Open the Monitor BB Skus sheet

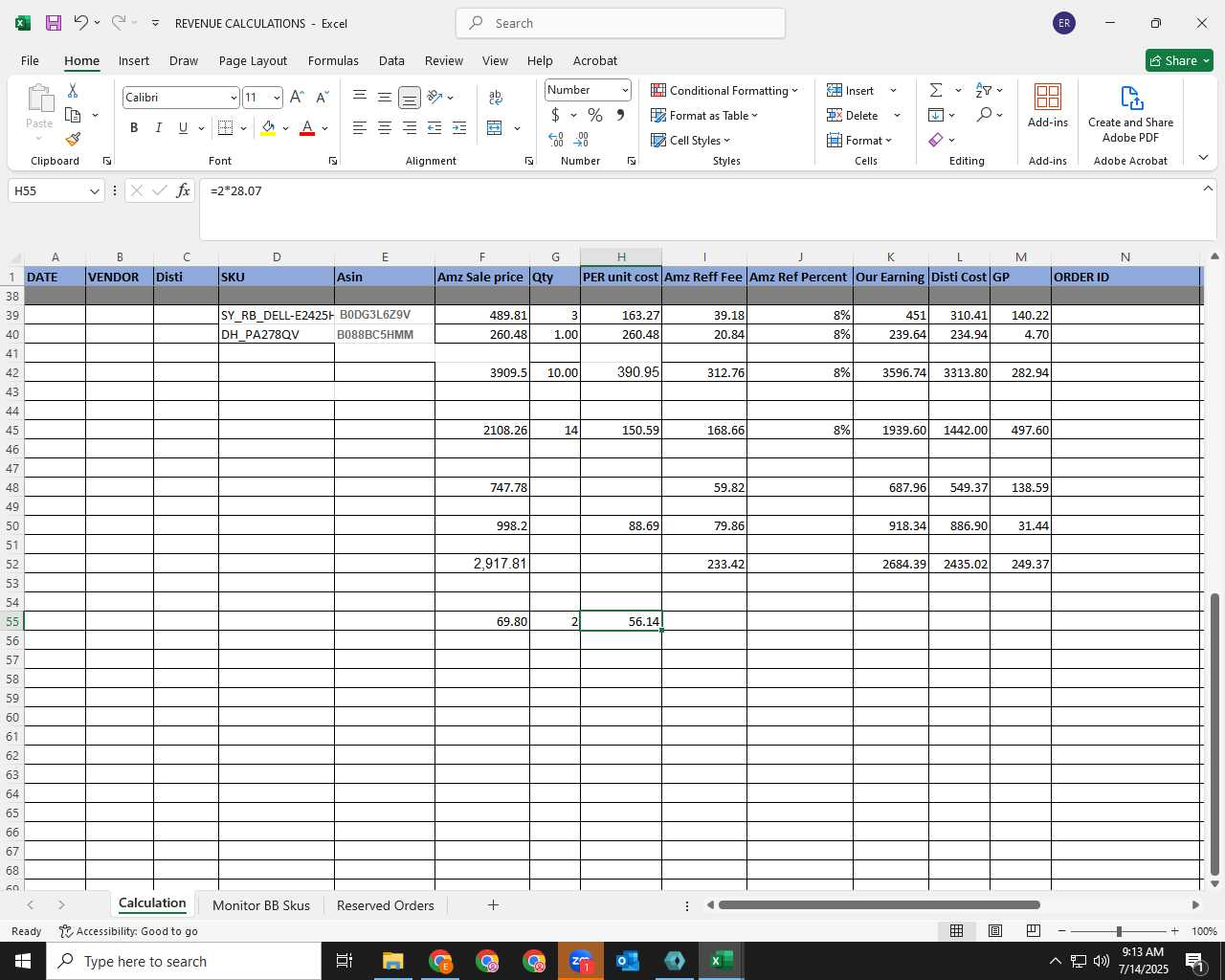[261, 905]
